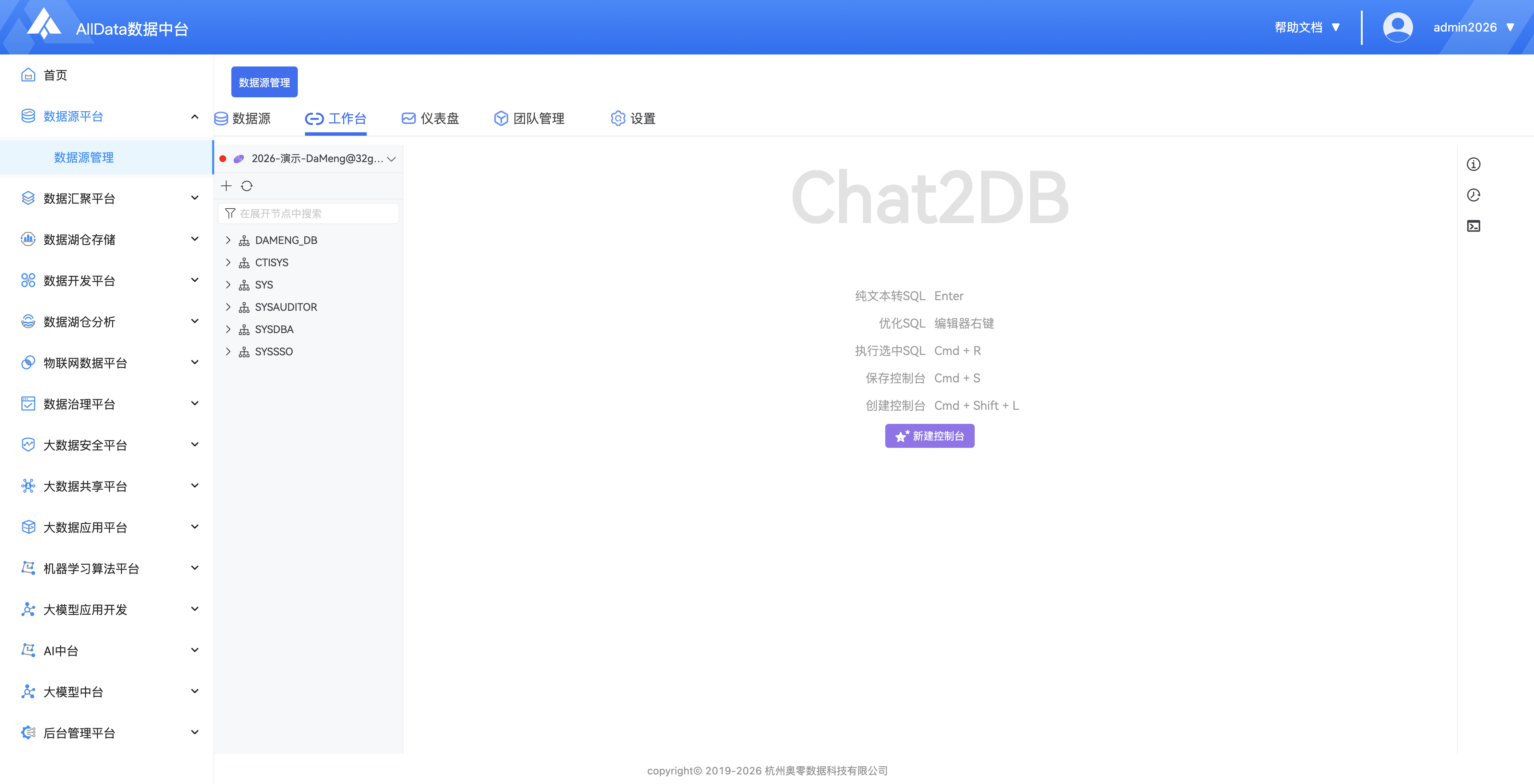The width and height of the screenshot is (1534, 784).
Task: Expand the 数据汇聚平台 menu arrow
Action: click(x=195, y=198)
